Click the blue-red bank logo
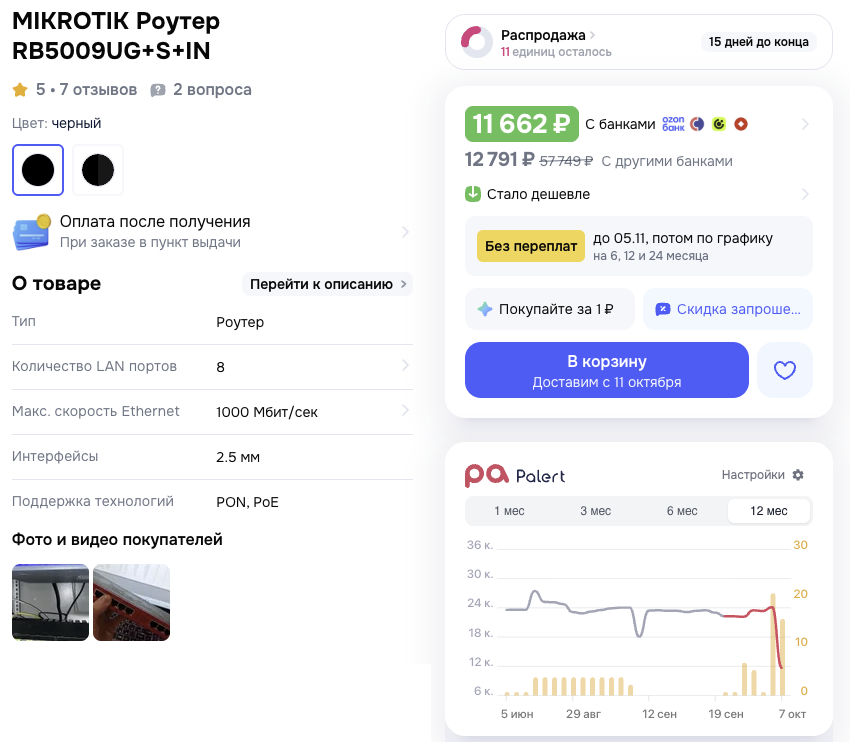This screenshot has width=850, height=742. tap(697, 124)
